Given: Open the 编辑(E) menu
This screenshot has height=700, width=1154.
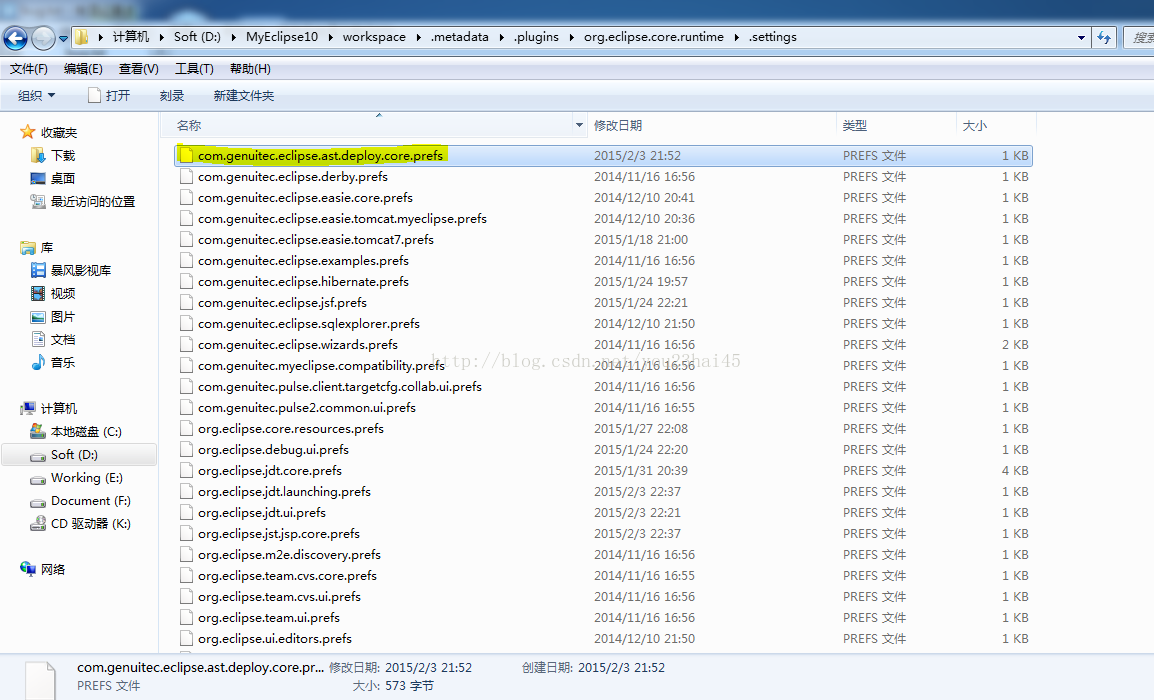Looking at the screenshot, I should pos(83,68).
